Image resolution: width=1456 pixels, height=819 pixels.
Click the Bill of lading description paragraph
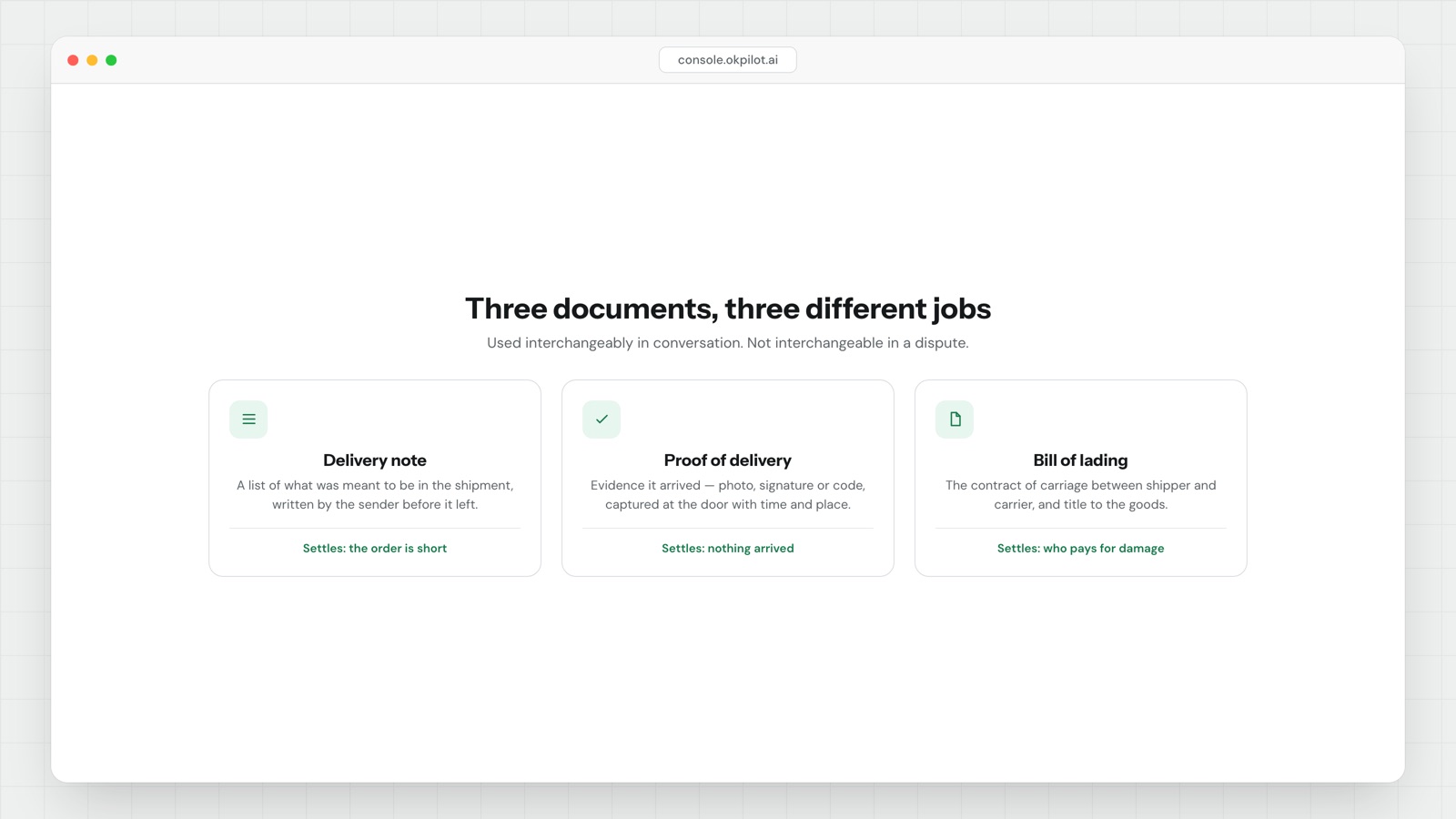point(1081,495)
